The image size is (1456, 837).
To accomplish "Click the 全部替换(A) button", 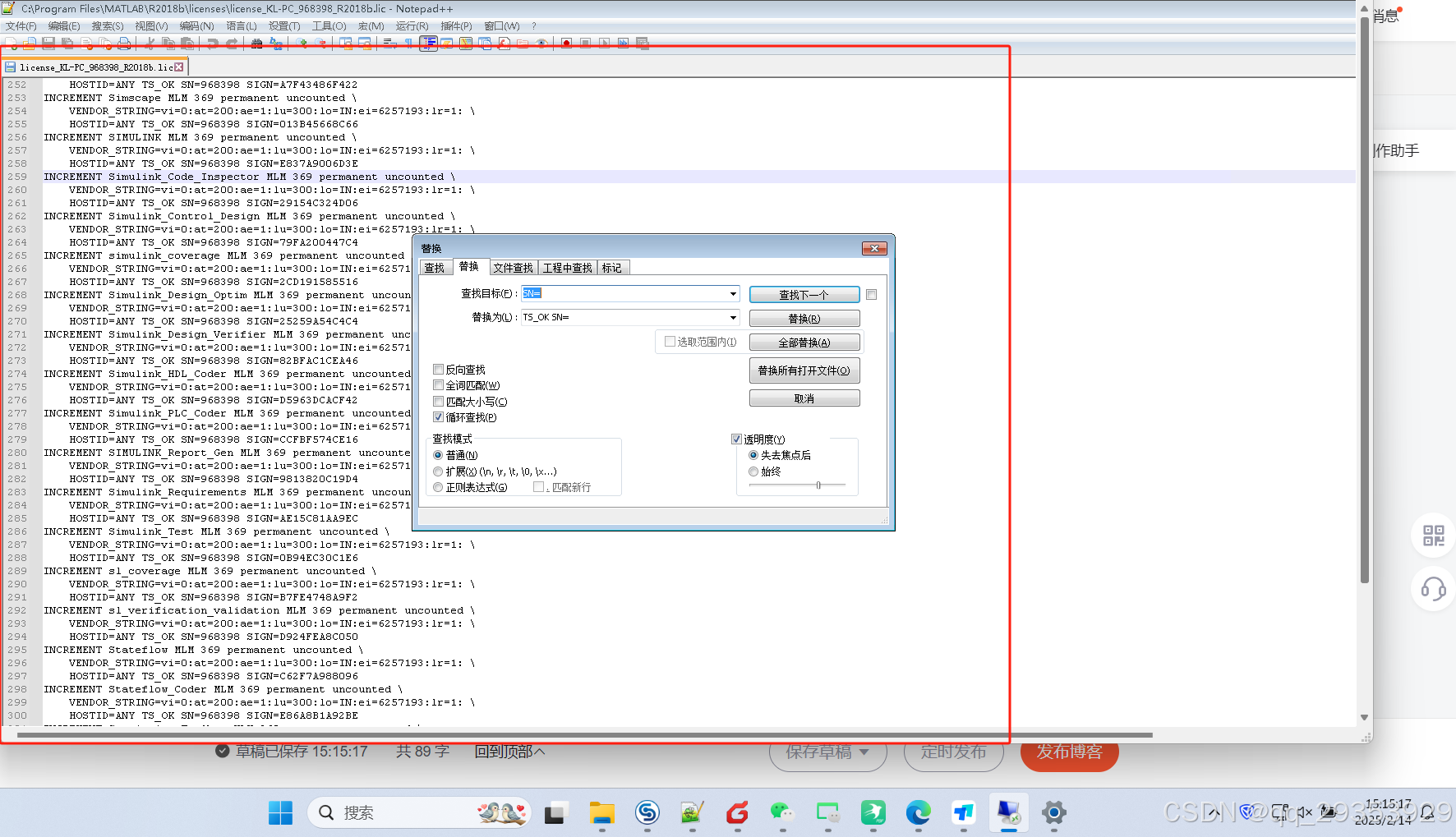I will (x=804, y=342).
